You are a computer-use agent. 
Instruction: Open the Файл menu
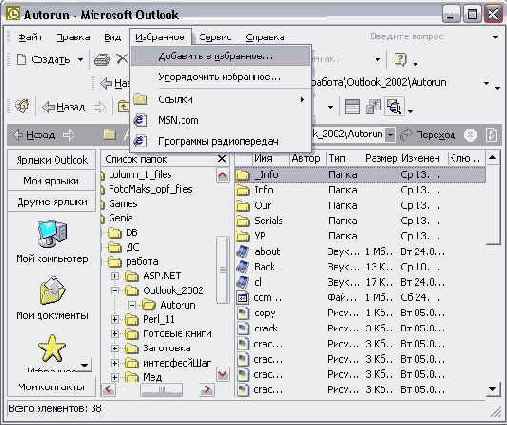pos(30,37)
